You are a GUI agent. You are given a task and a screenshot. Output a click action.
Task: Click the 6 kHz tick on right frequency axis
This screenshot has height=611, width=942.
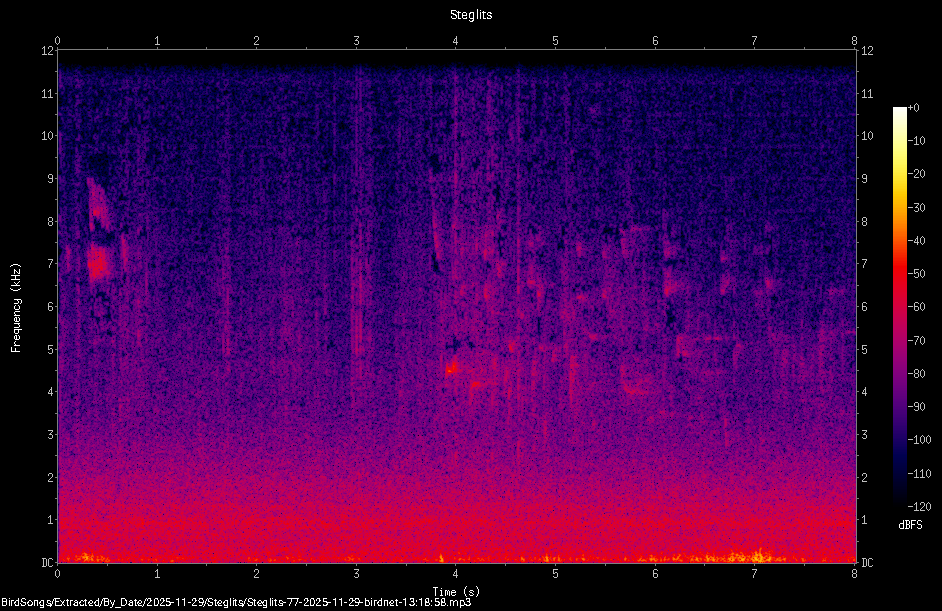[865, 306]
